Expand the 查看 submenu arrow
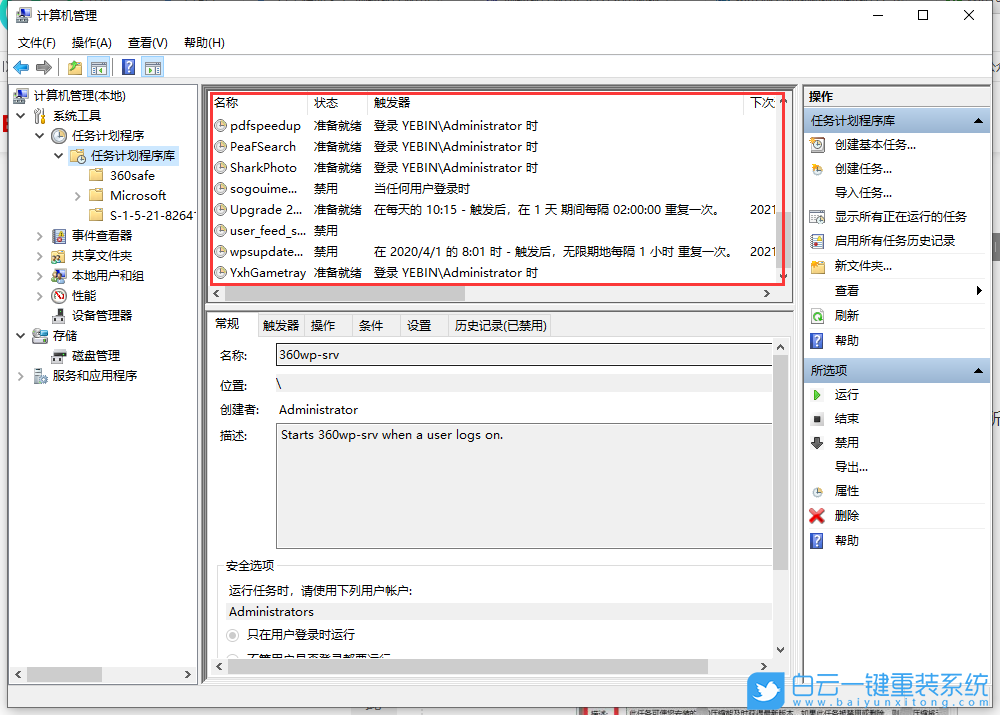Screen dimensions: 1000x715 coord(978,290)
